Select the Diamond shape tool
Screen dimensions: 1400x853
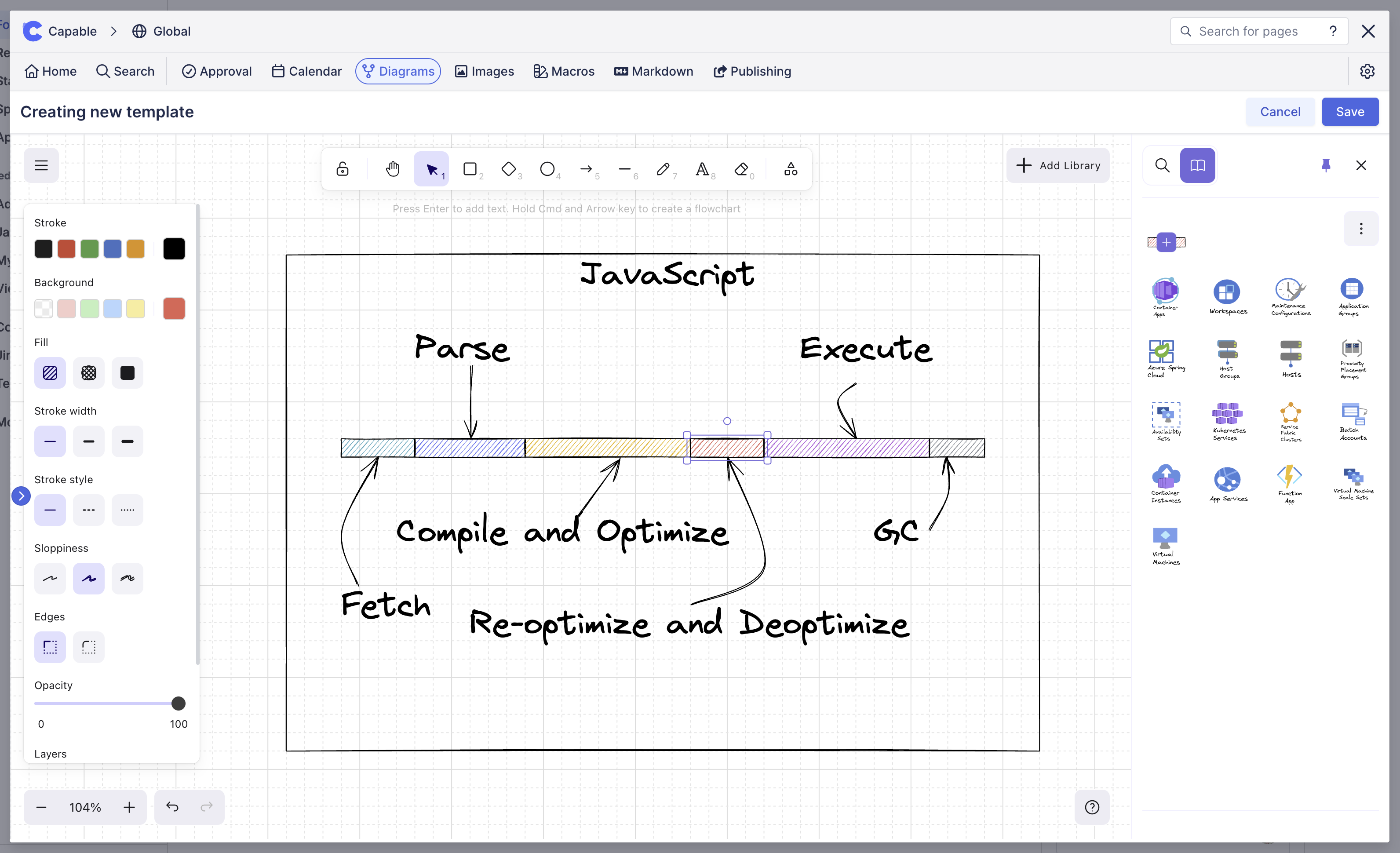[509, 169]
